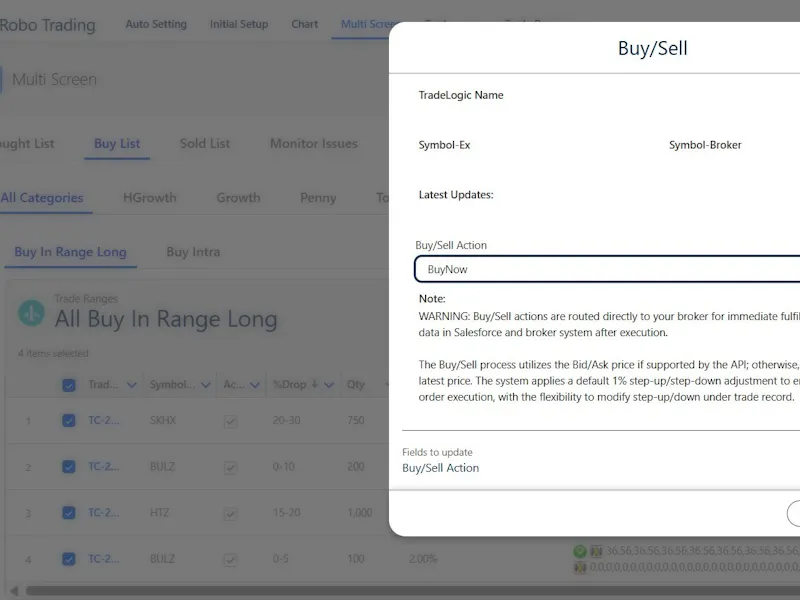Click the 4 items selected label
The width and height of the screenshot is (800, 600).
point(53,353)
